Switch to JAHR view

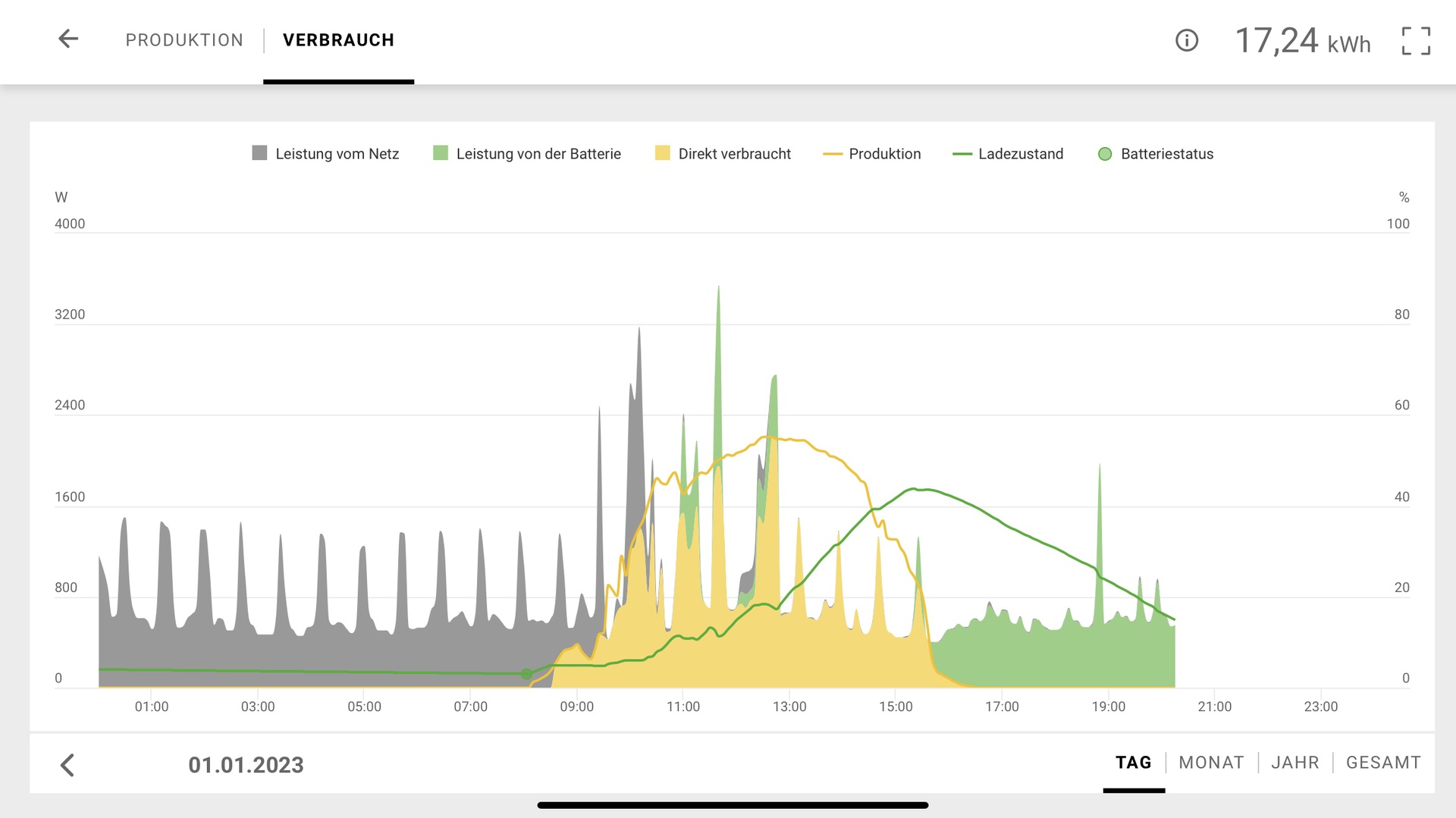pos(1294,763)
